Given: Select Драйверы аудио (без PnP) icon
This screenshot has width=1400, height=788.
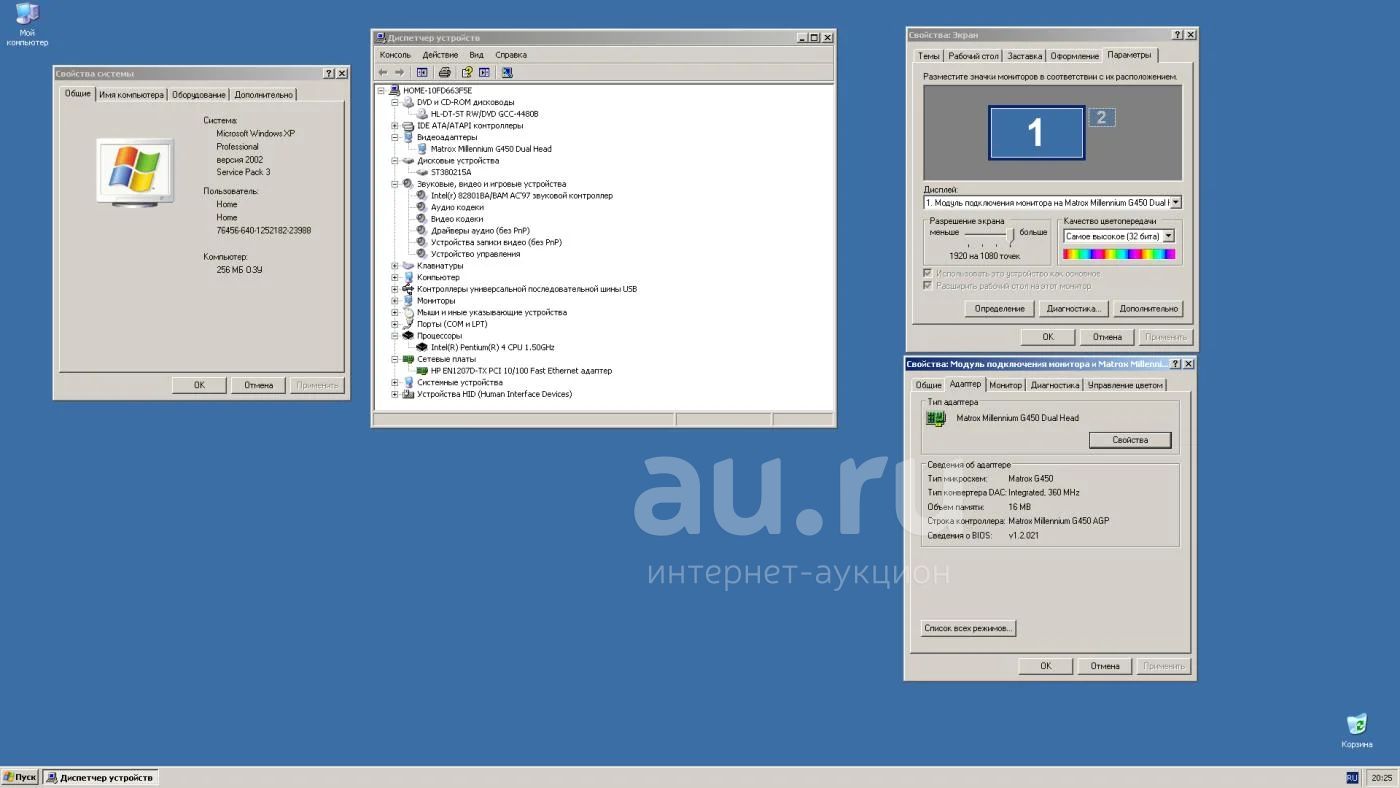Looking at the screenshot, I should coord(422,230).
